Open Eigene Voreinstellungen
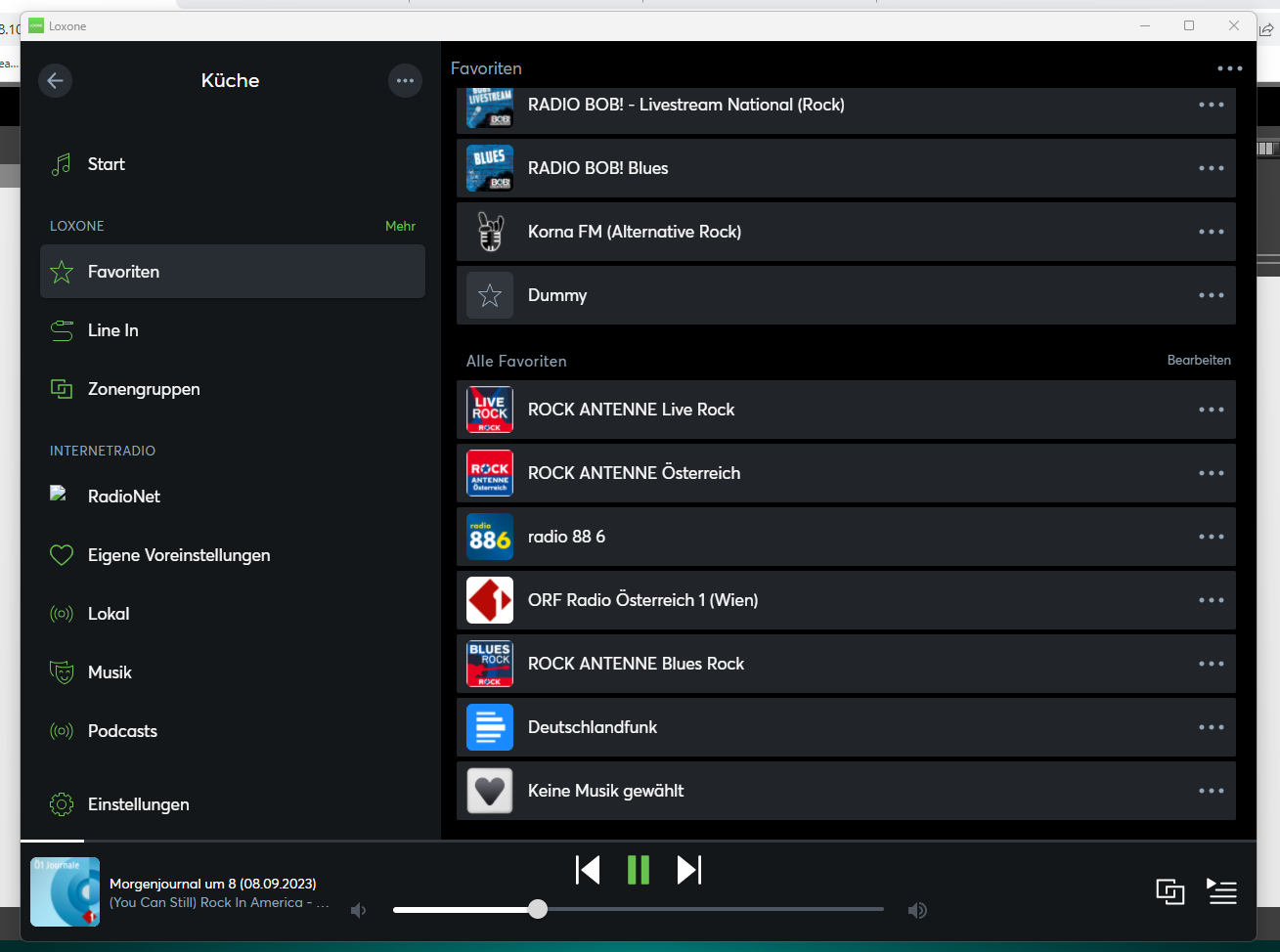The height and width of the screenshot is (952, 1280). point(233,555)
